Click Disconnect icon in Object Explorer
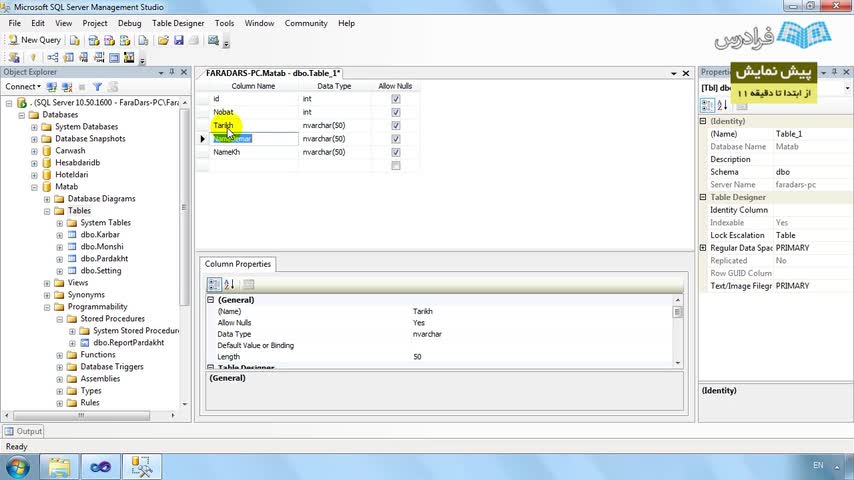854x480 pixels. [x=67, y=87]
